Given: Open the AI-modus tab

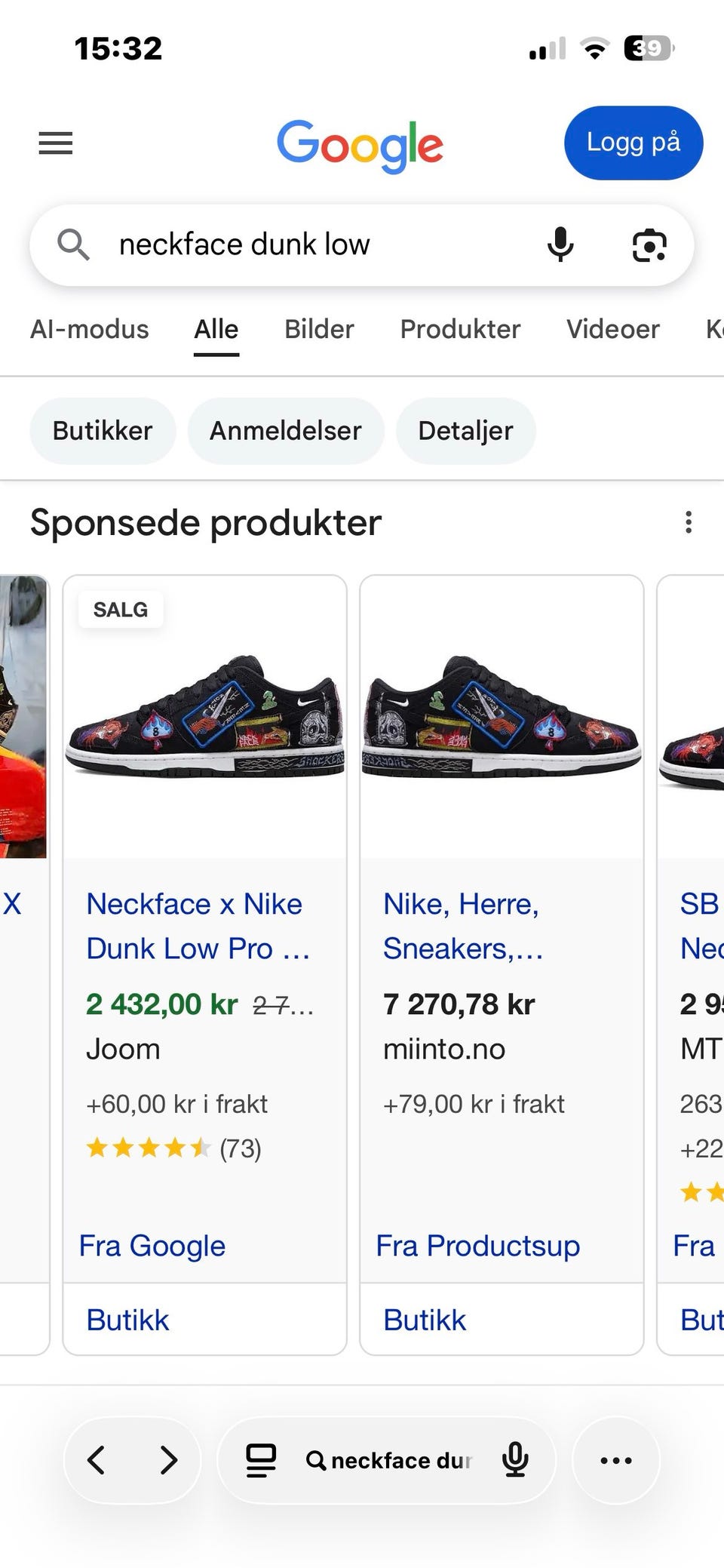Looking at the screenshot, I should coord(90,329).
